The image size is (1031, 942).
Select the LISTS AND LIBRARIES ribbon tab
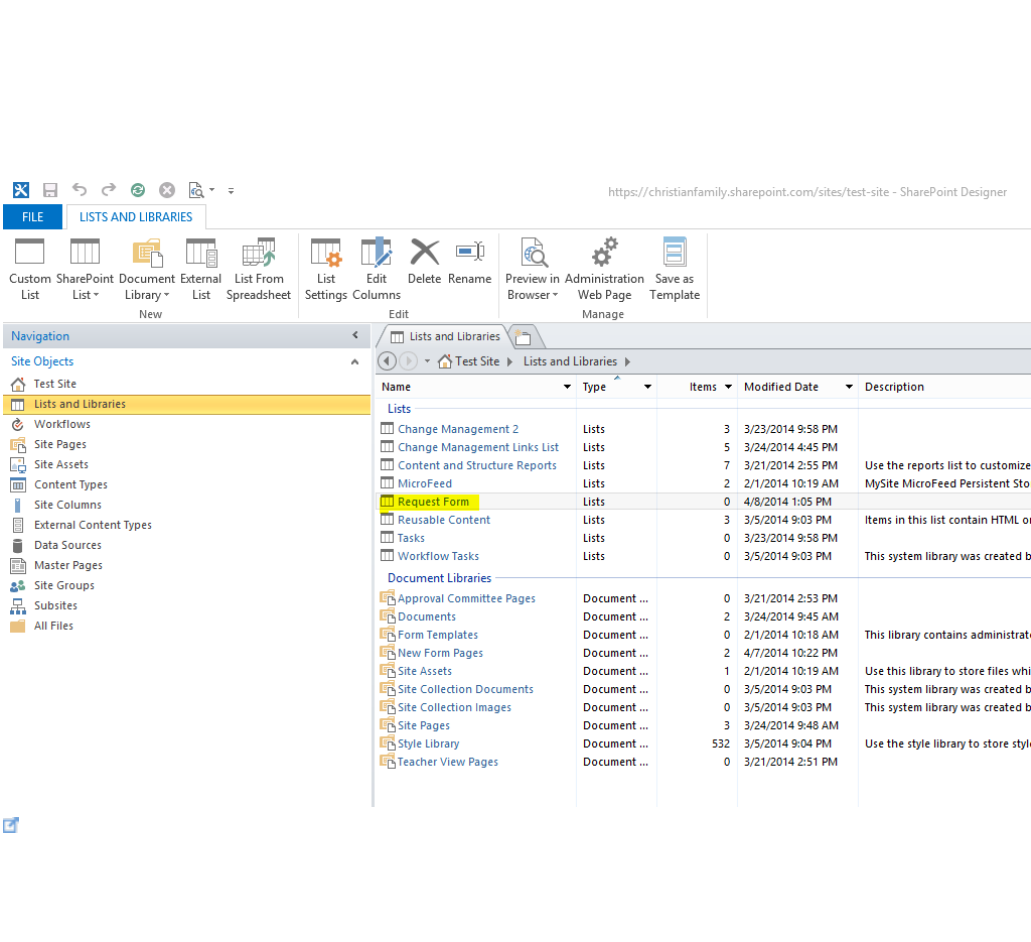pos(136,217)
